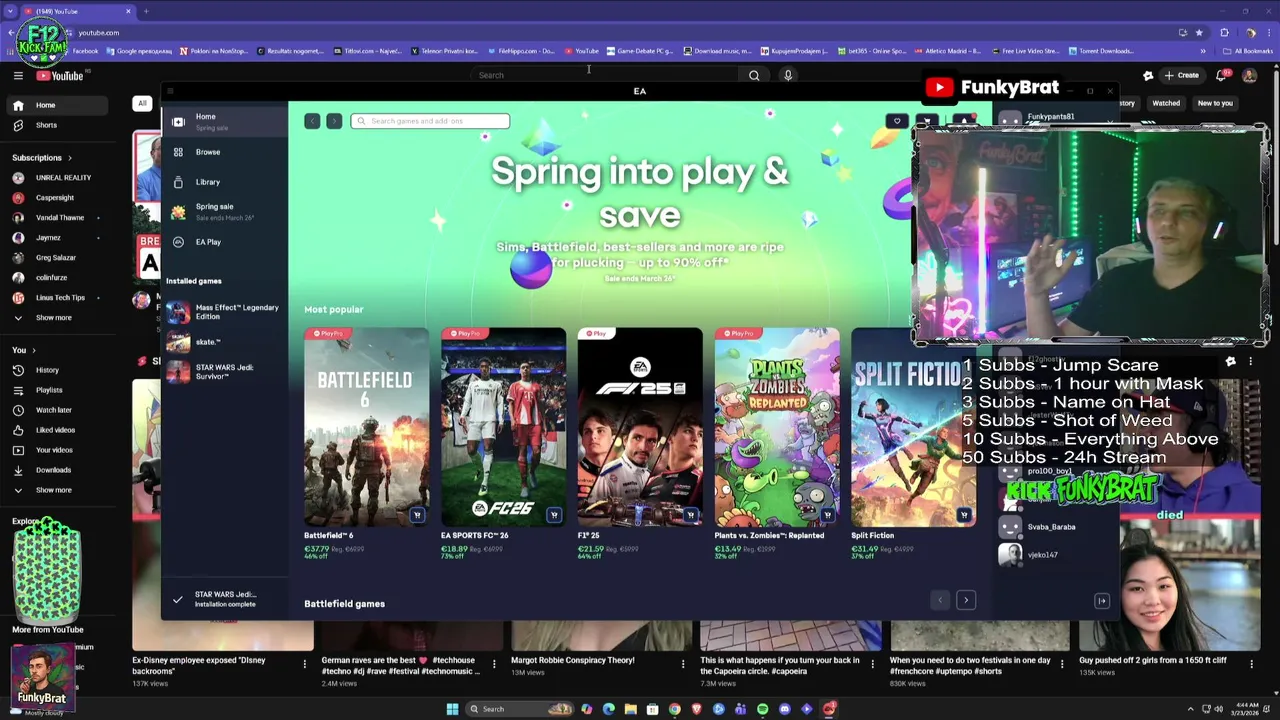Bookmark page with browser star icon
Screen dimensions: 1280x720
click(x=1199, y=32)
